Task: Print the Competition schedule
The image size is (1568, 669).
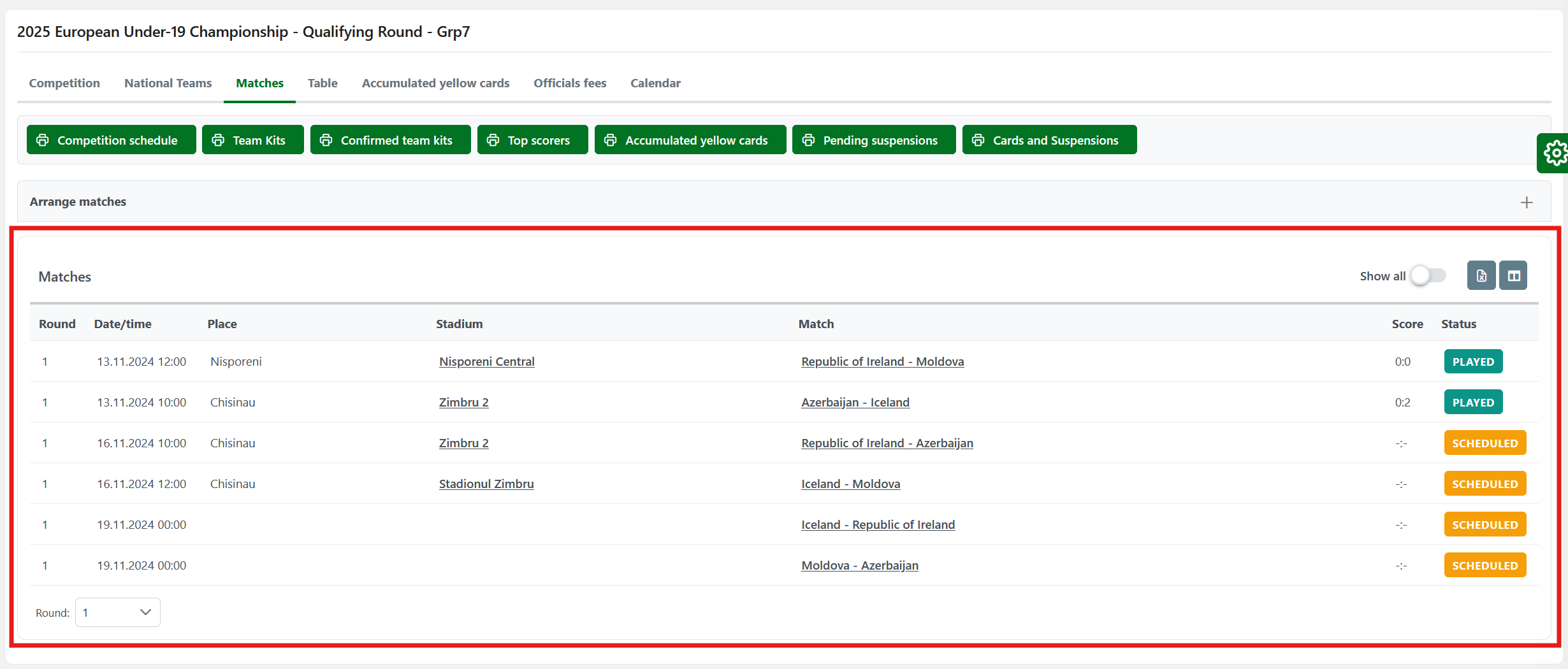Action: pos(111,140)
